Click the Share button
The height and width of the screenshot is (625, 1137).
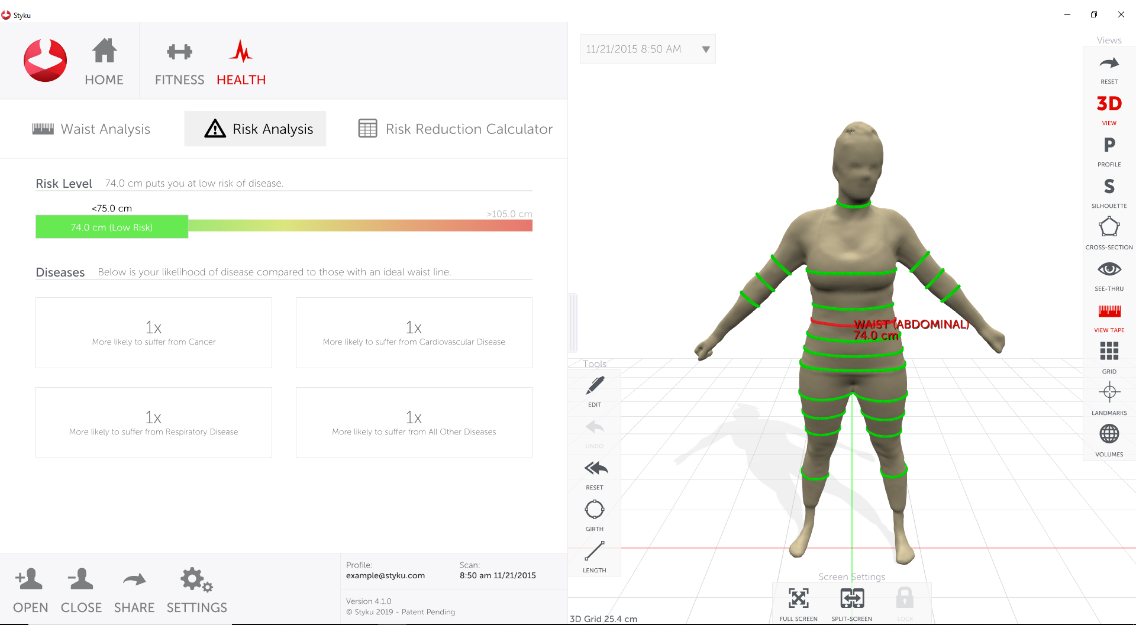point(134,589)
